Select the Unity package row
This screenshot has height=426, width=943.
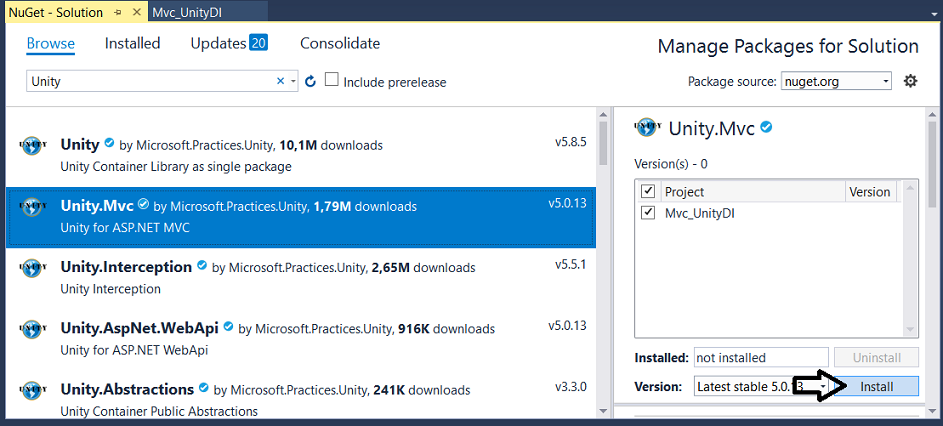coord(301,155)
